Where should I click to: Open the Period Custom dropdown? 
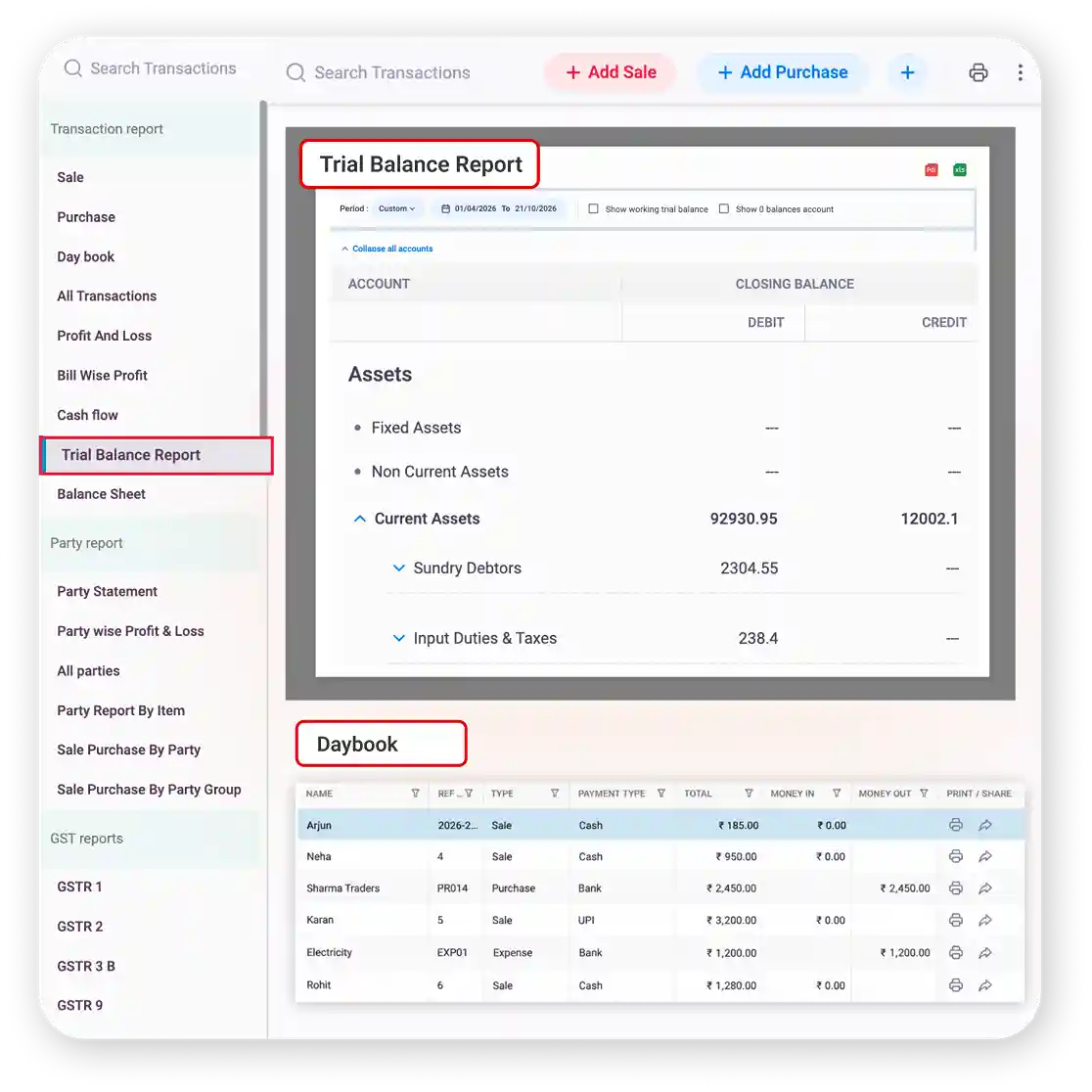[x=396, y=208]
